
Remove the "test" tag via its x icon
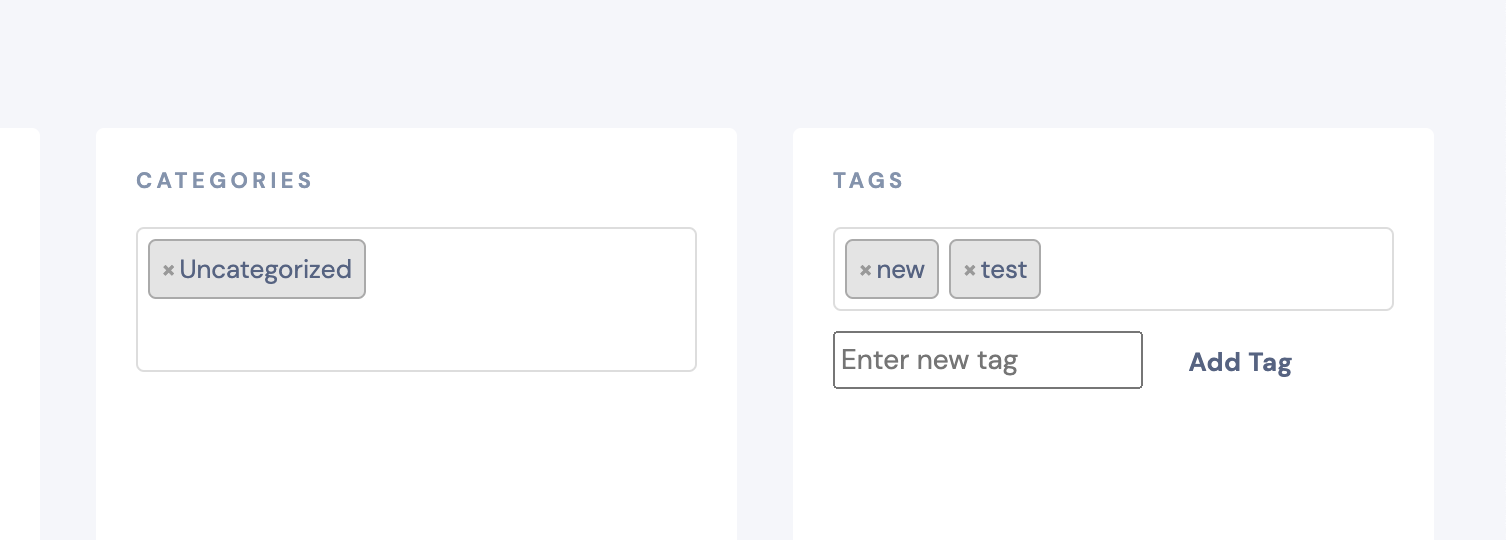click(x=969, y=270)
